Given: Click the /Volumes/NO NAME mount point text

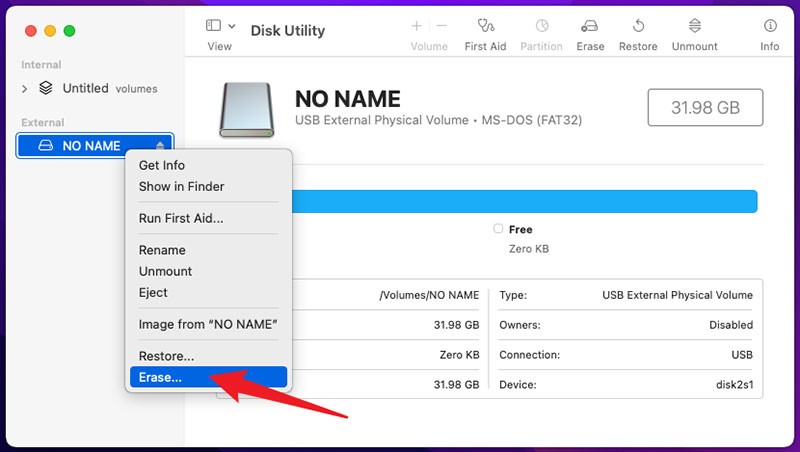Looking at the screenshot, I should pos(429,295).
